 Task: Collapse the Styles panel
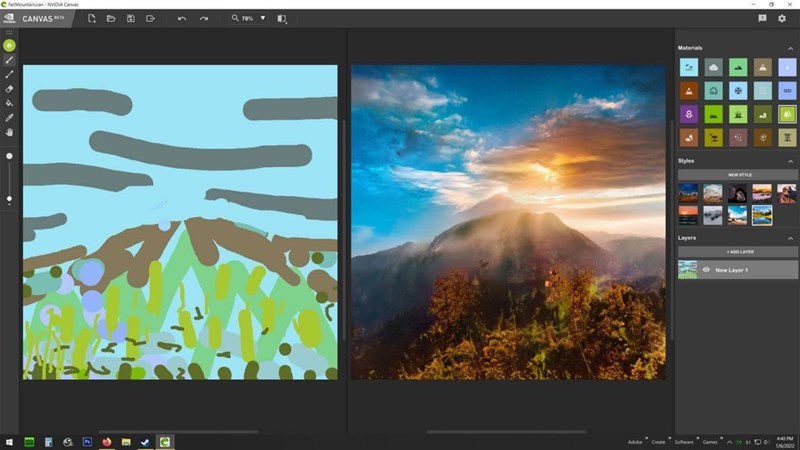(791, 161)
